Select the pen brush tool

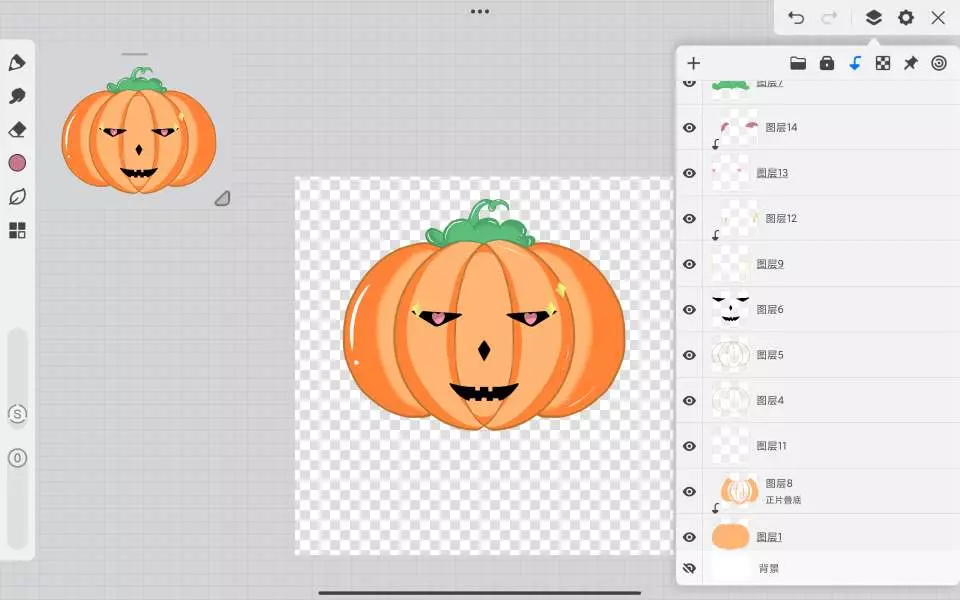(x=17, y=62)
